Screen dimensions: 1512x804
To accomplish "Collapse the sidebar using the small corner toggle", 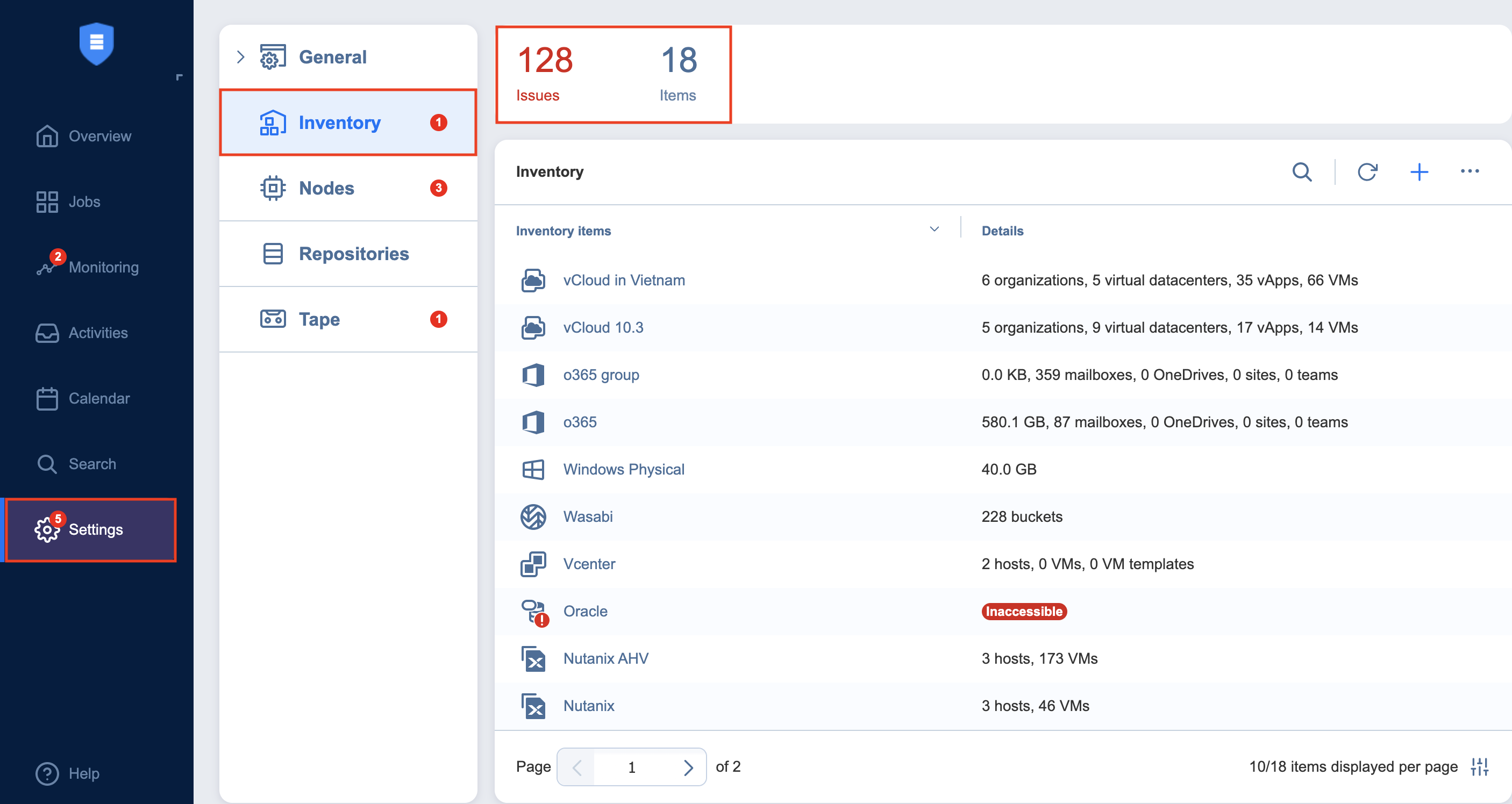I will tap(179, 77).
